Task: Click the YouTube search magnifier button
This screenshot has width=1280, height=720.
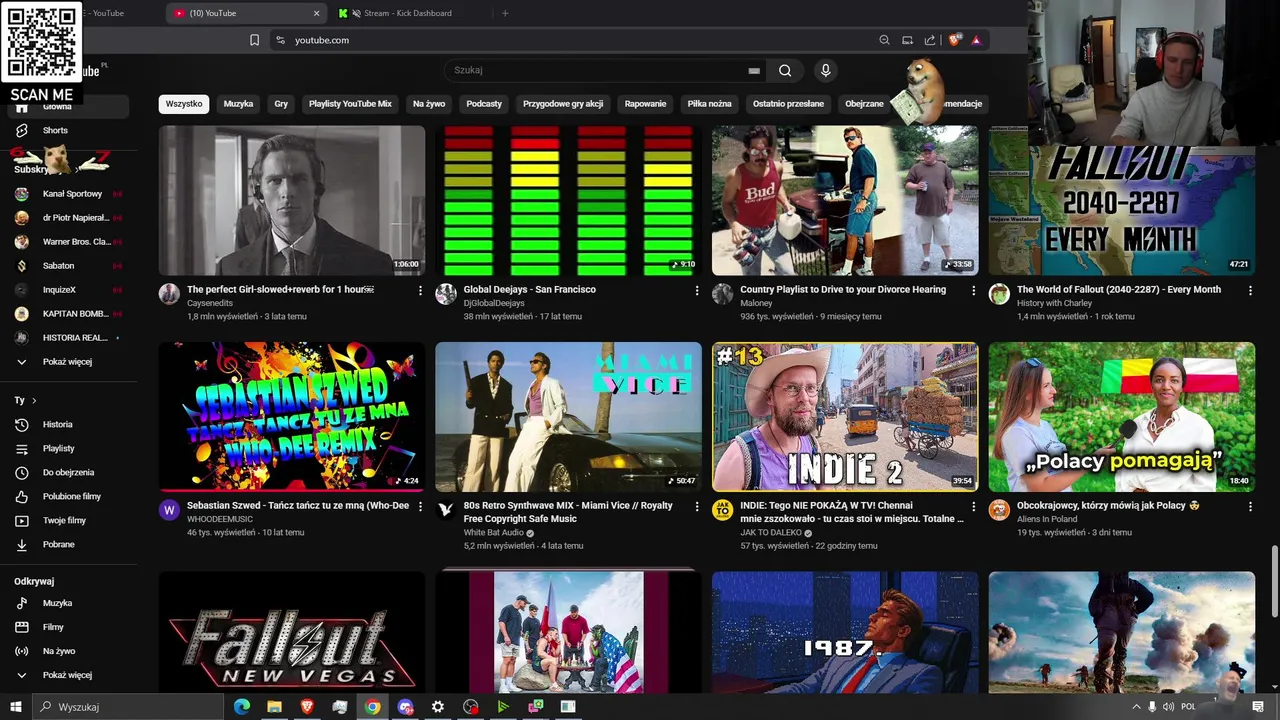Action: 785,71
